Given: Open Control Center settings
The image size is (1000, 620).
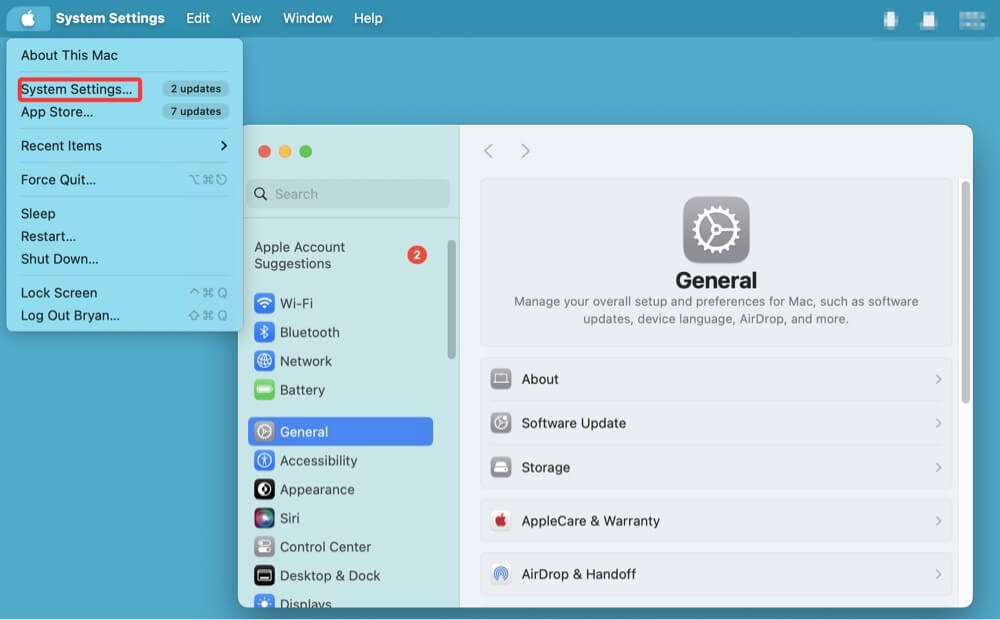Looking at the screenshot, I should point(263,547).
